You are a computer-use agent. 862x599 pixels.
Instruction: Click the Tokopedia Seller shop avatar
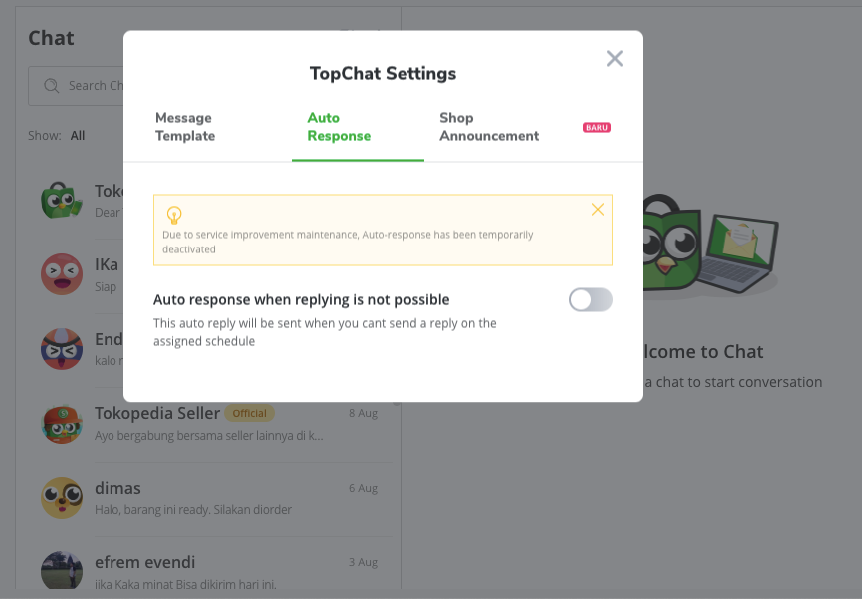coord(61,422)
